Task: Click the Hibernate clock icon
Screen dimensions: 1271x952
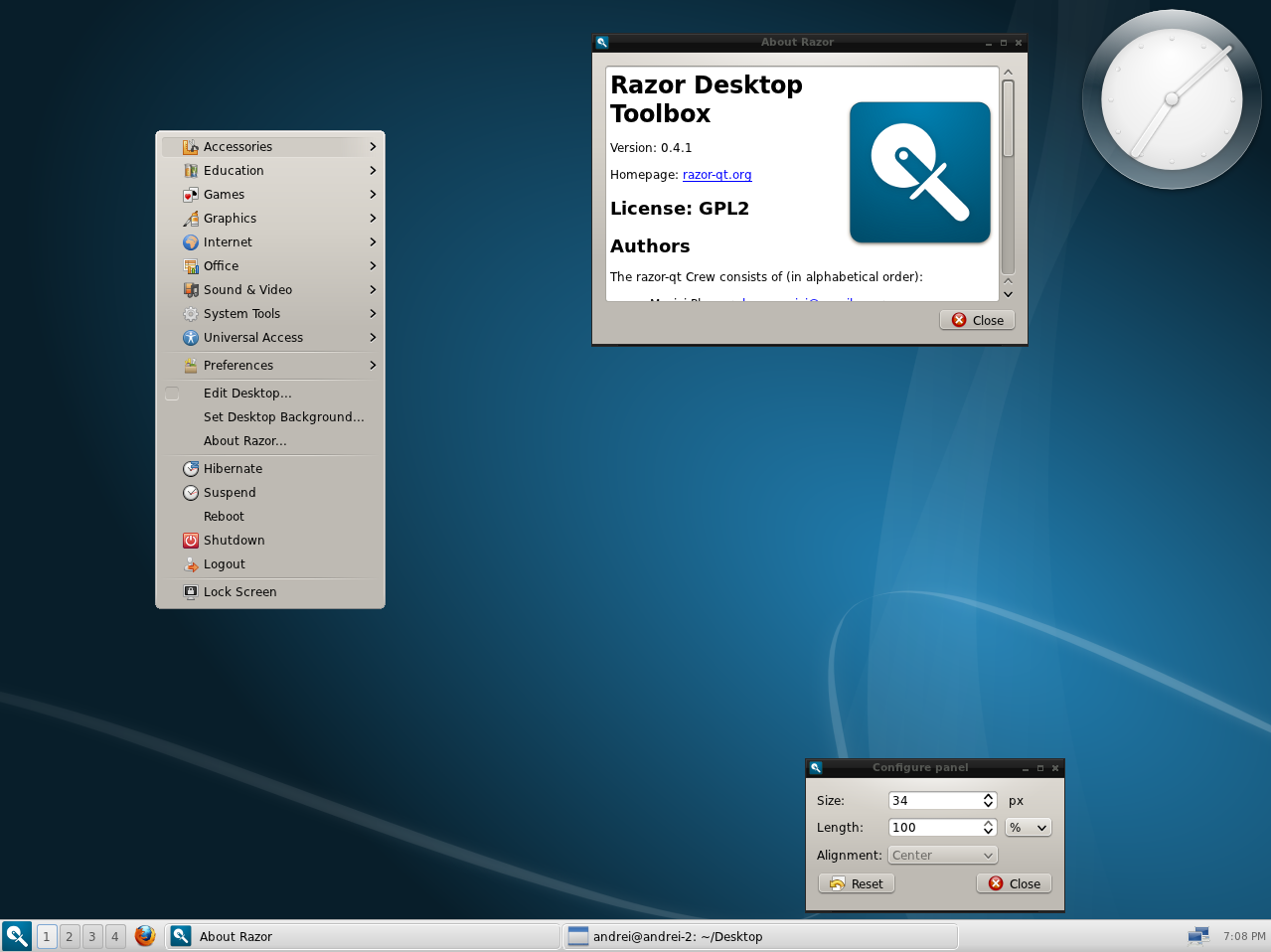Action: pos(190,468)
